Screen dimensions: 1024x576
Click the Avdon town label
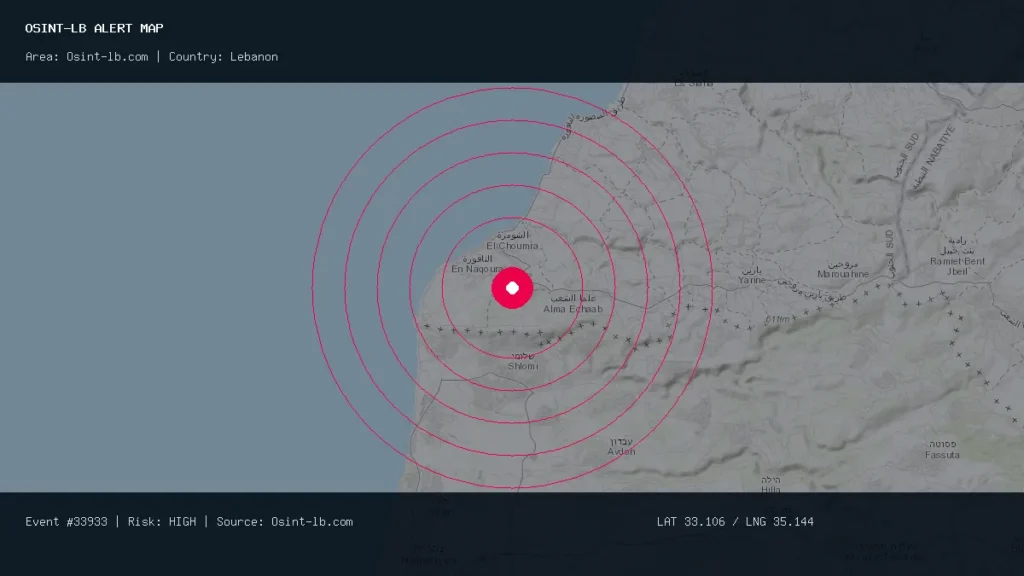click(621, 446)
